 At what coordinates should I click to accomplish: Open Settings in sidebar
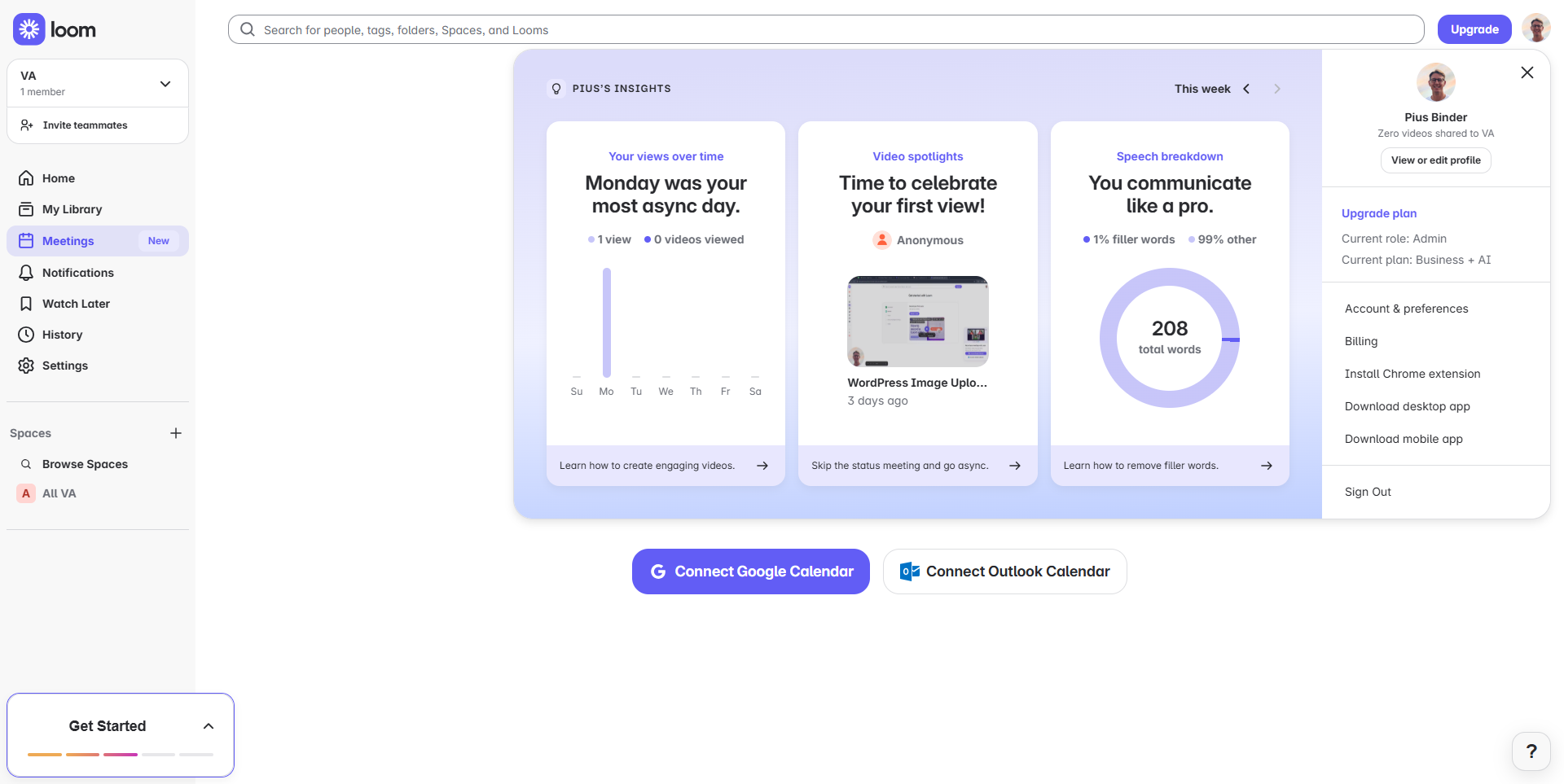click(x=98, y=366)
